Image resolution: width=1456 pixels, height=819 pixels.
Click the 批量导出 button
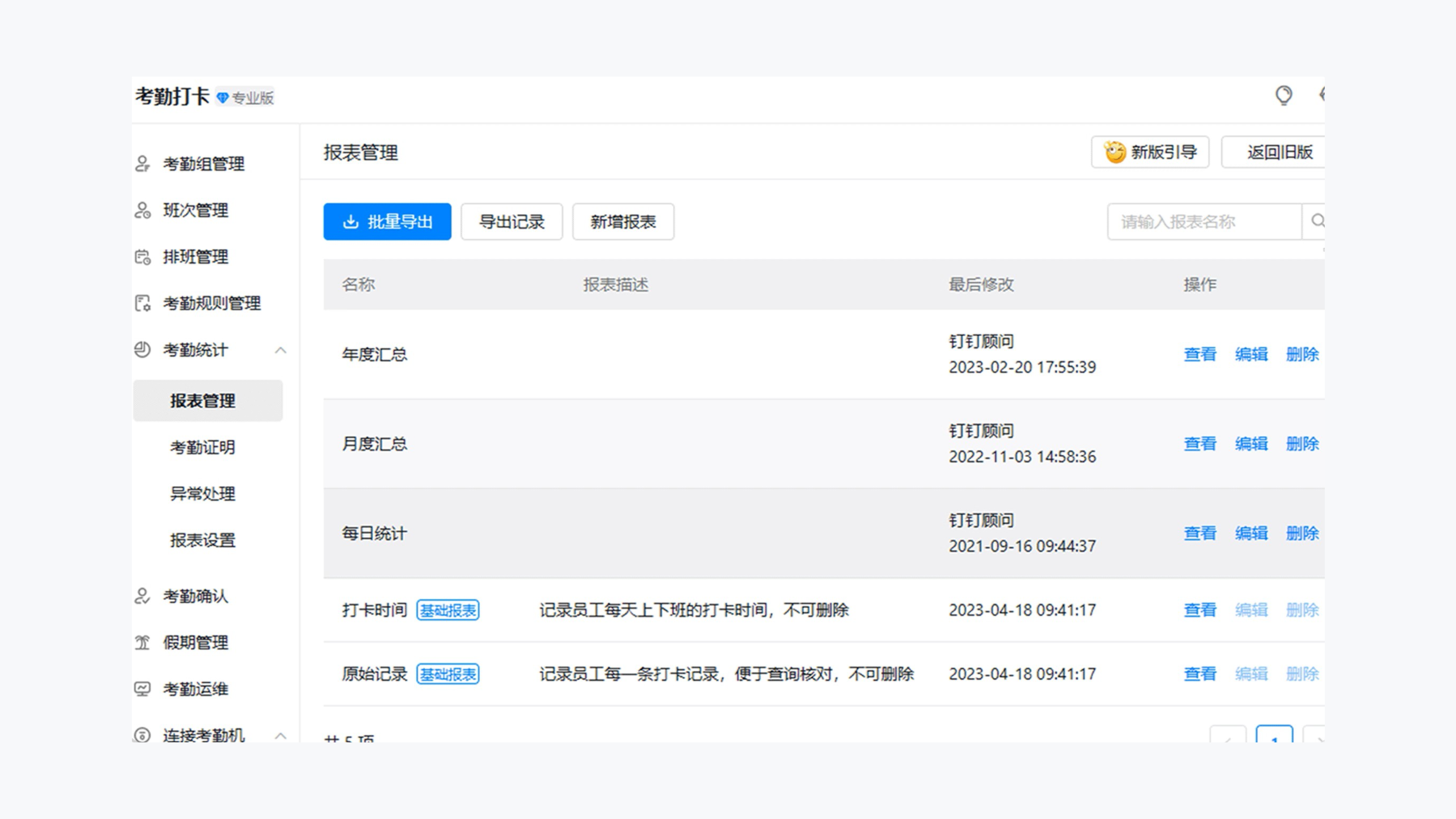coord(387,222)
